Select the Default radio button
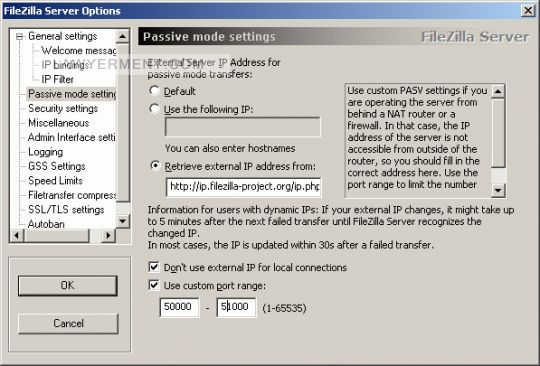 tap(154, 91)
